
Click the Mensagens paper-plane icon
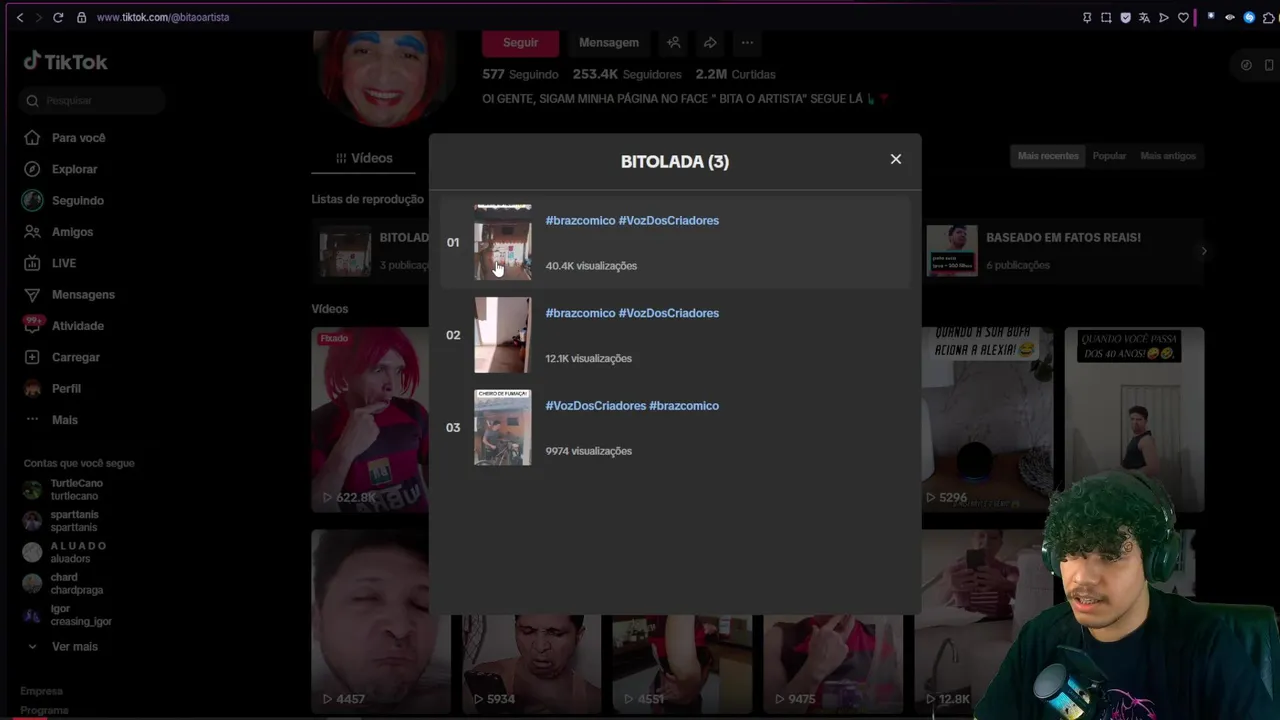click(32, 294)
